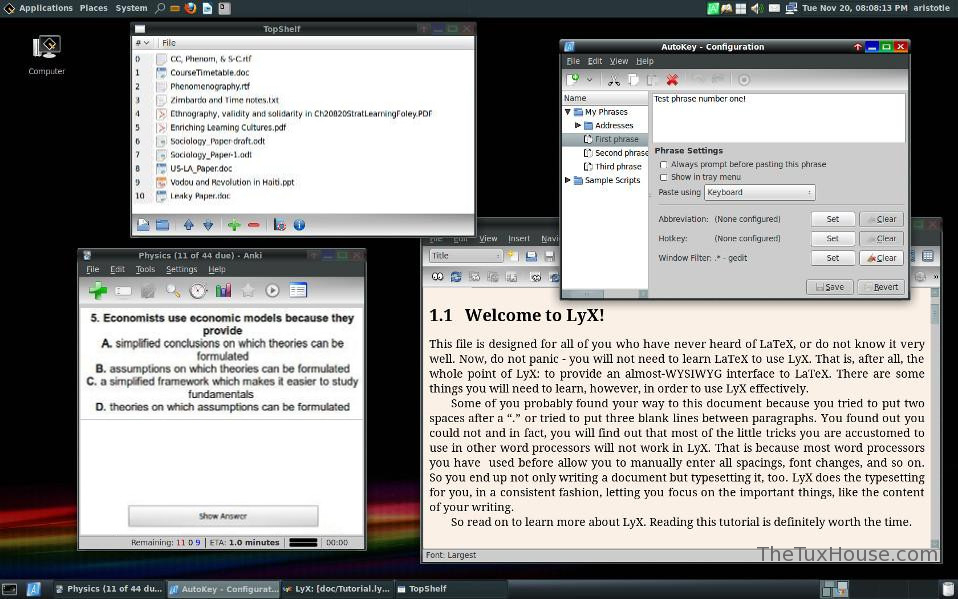Click Set button for Hotkey
This screenshot has height=599, width=958.
coord(832,239)
